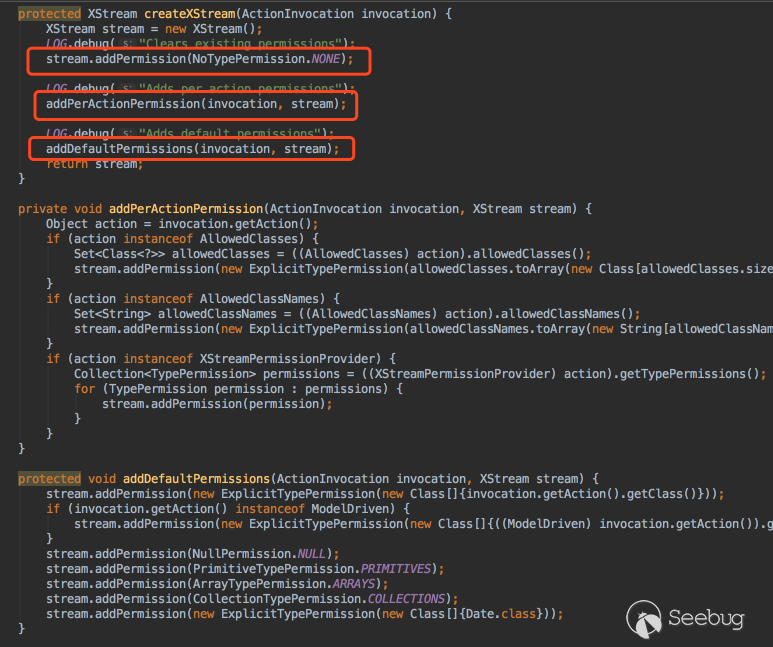Click the getTypePermissions() call

click(x=689, y=374)
